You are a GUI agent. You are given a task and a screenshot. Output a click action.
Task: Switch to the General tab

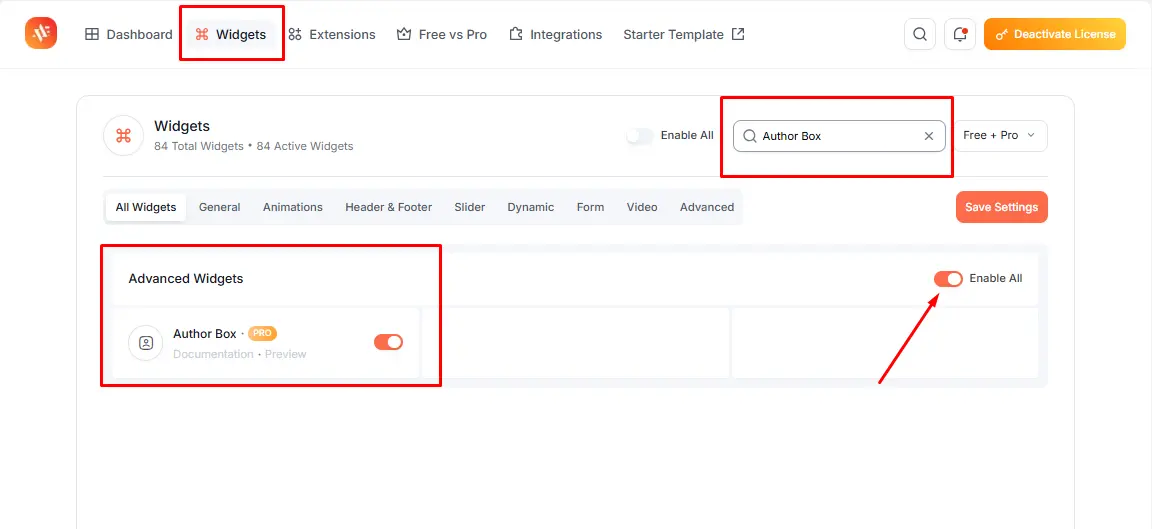(x=220, y=207)
